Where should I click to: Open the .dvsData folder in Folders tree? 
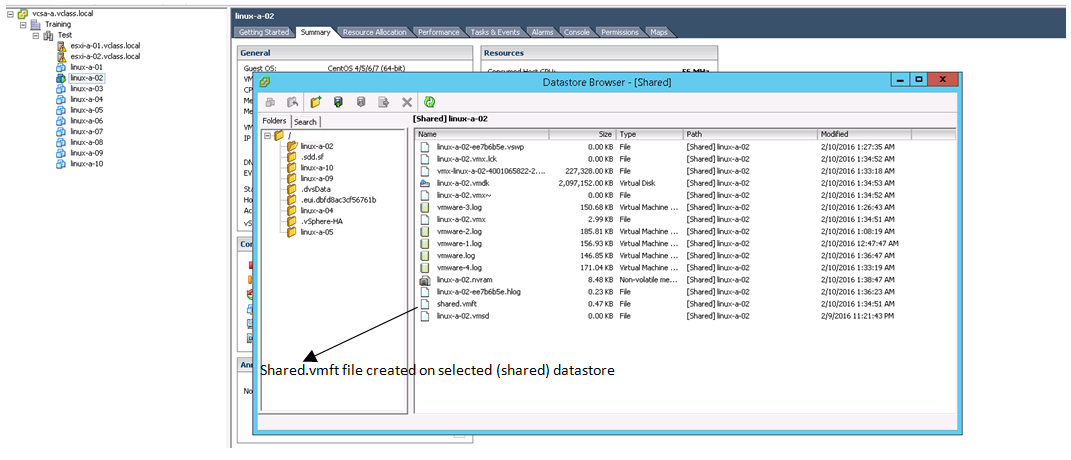click(x=317, y=189)
